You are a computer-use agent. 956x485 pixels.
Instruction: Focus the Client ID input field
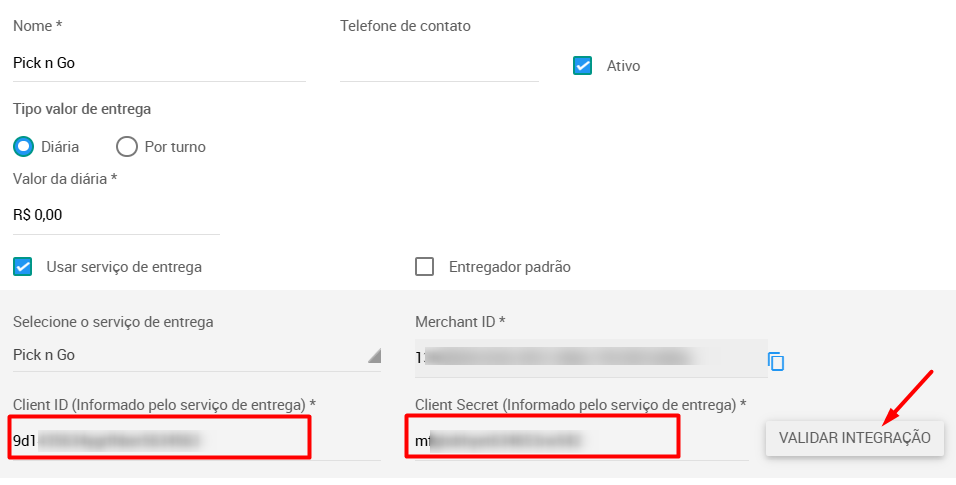point(197,440)
